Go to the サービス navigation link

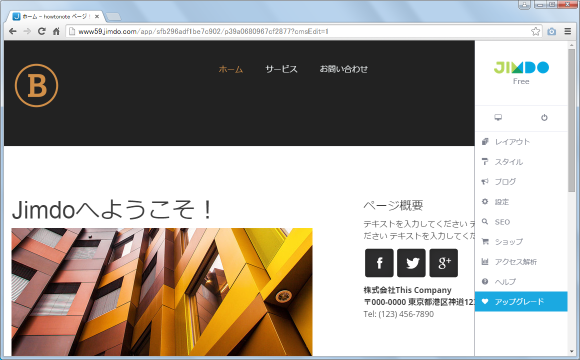tap(281, 69)
